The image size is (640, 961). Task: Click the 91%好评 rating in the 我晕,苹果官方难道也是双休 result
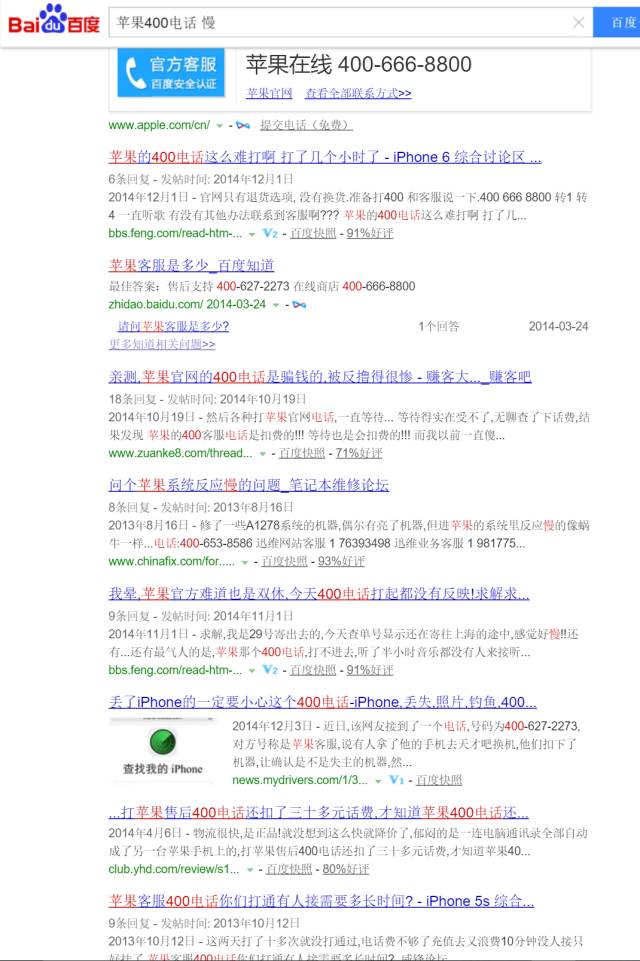(370, 670)
